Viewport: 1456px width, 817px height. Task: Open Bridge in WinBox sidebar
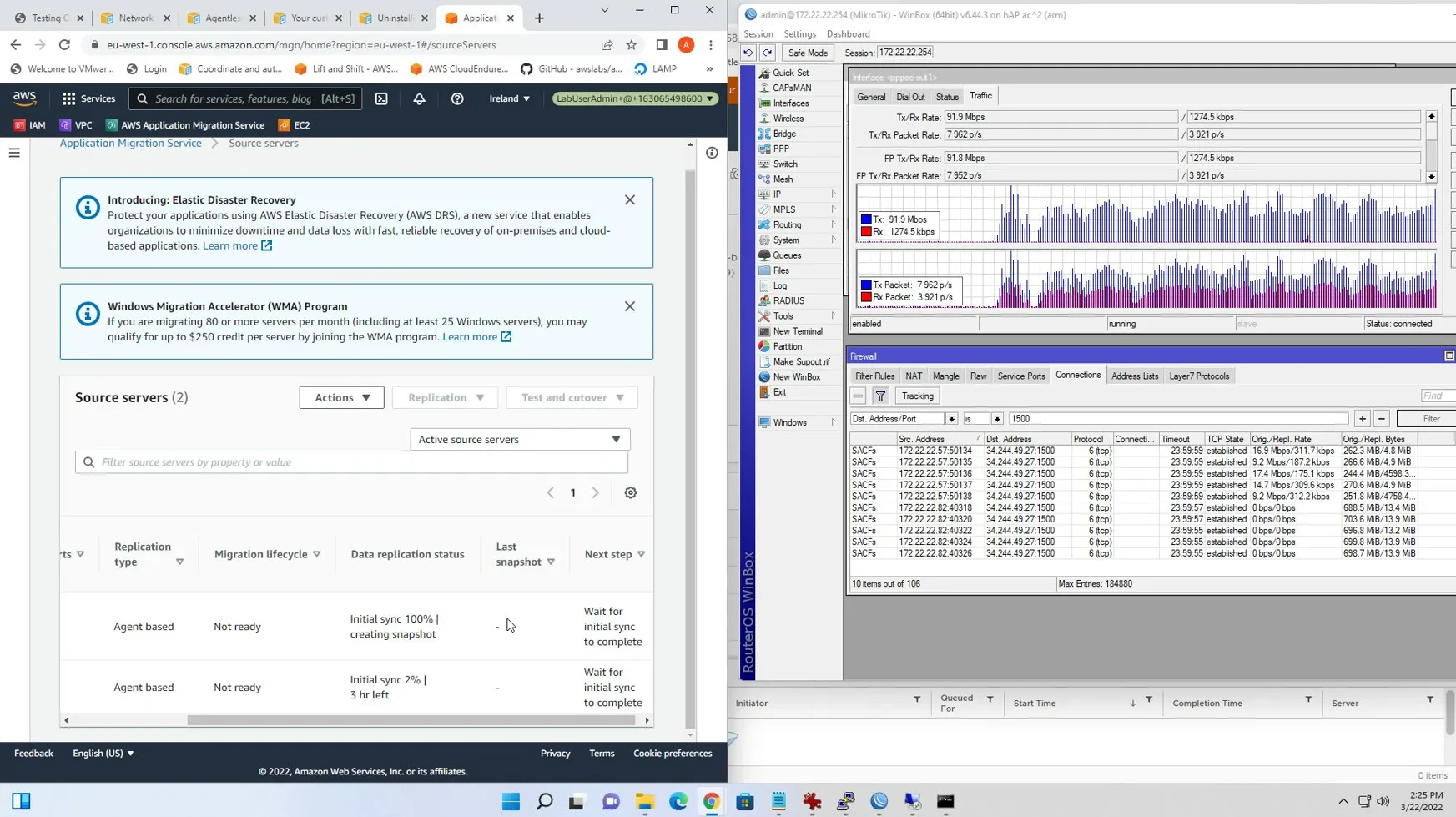click(x=784, y=134)
